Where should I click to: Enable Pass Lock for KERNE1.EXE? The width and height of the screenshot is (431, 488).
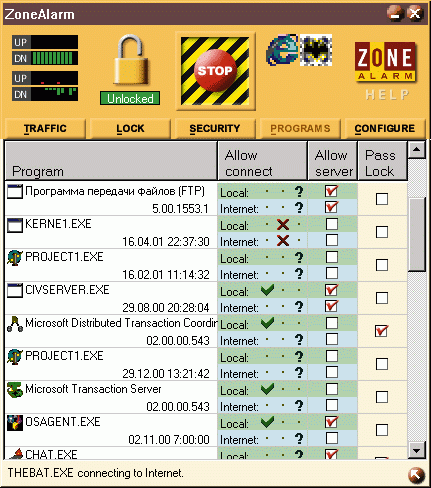(382, 232)
